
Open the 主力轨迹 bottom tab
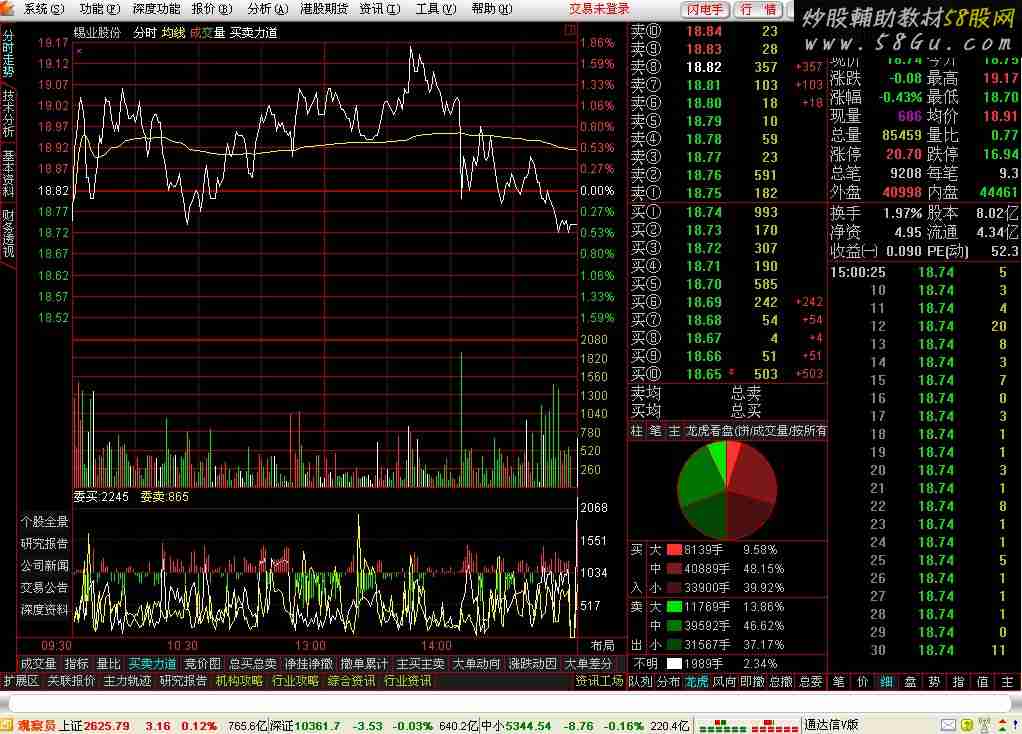[x=128, y=681]
